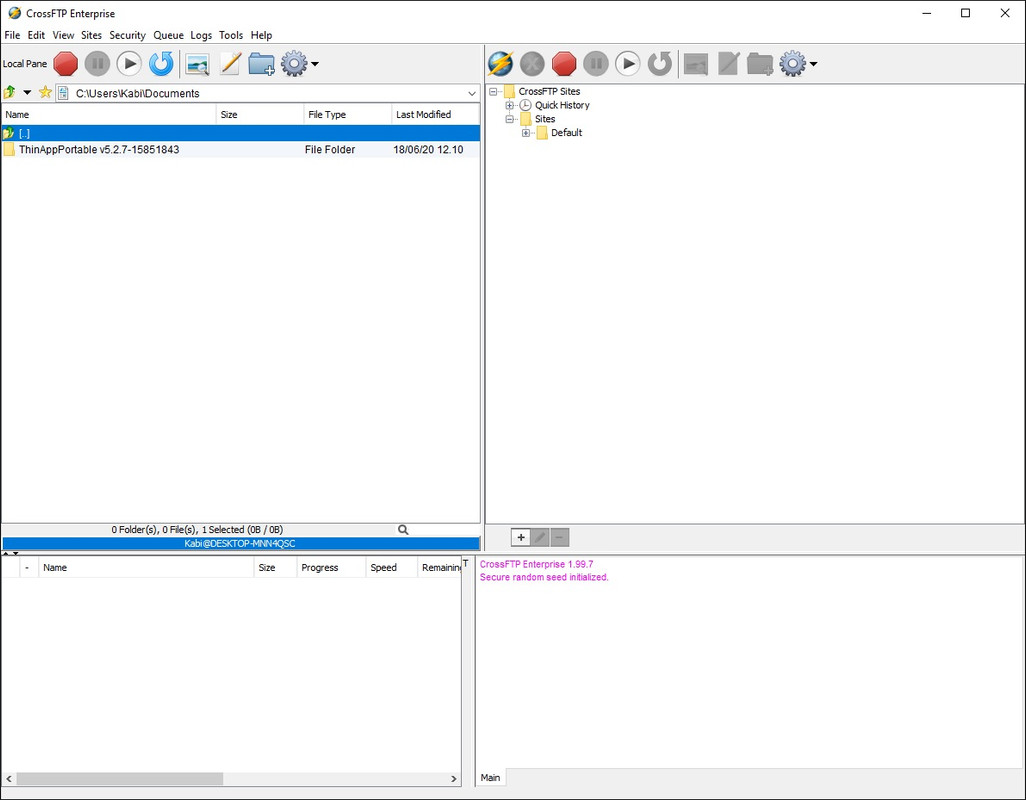The image size is (1026, 800).
Task: Go up one directory with green arrow
Action: 9,92
